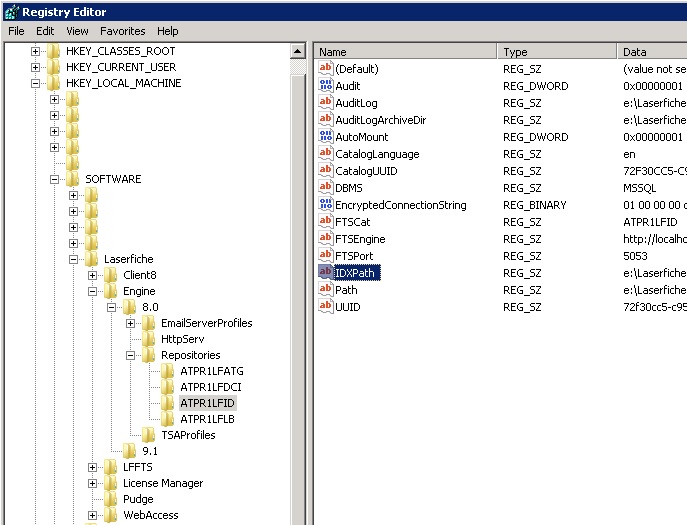687x525 pixels.
Task: Click the MSSQL data cell
Action: tap(639, 188)
